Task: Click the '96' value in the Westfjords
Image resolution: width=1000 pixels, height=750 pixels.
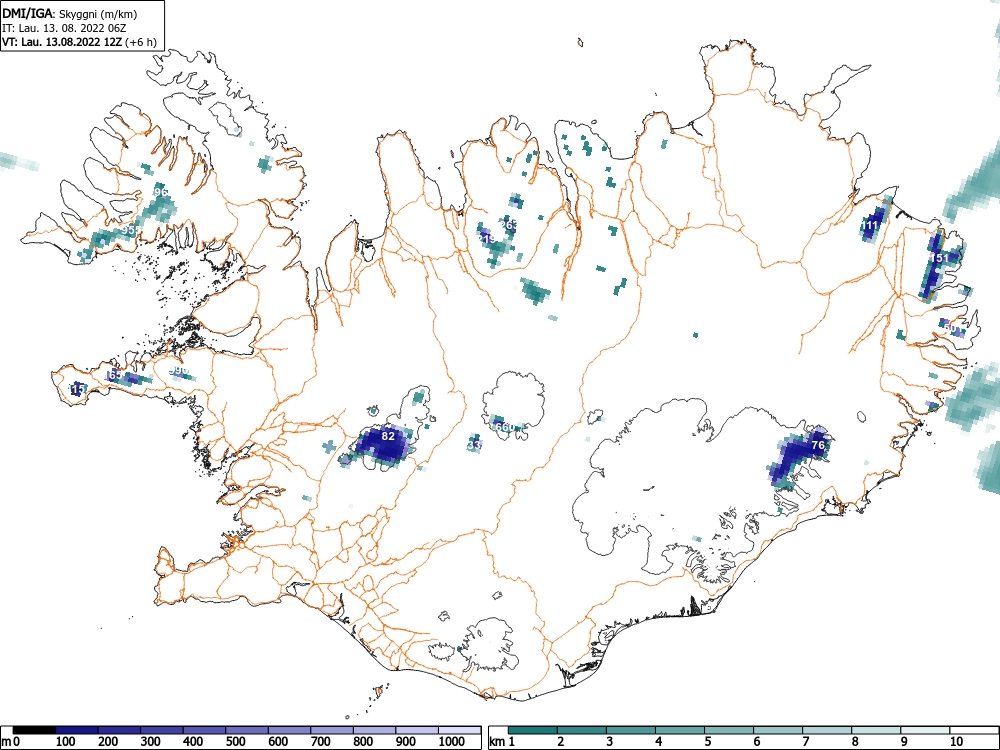Action: 161,192
